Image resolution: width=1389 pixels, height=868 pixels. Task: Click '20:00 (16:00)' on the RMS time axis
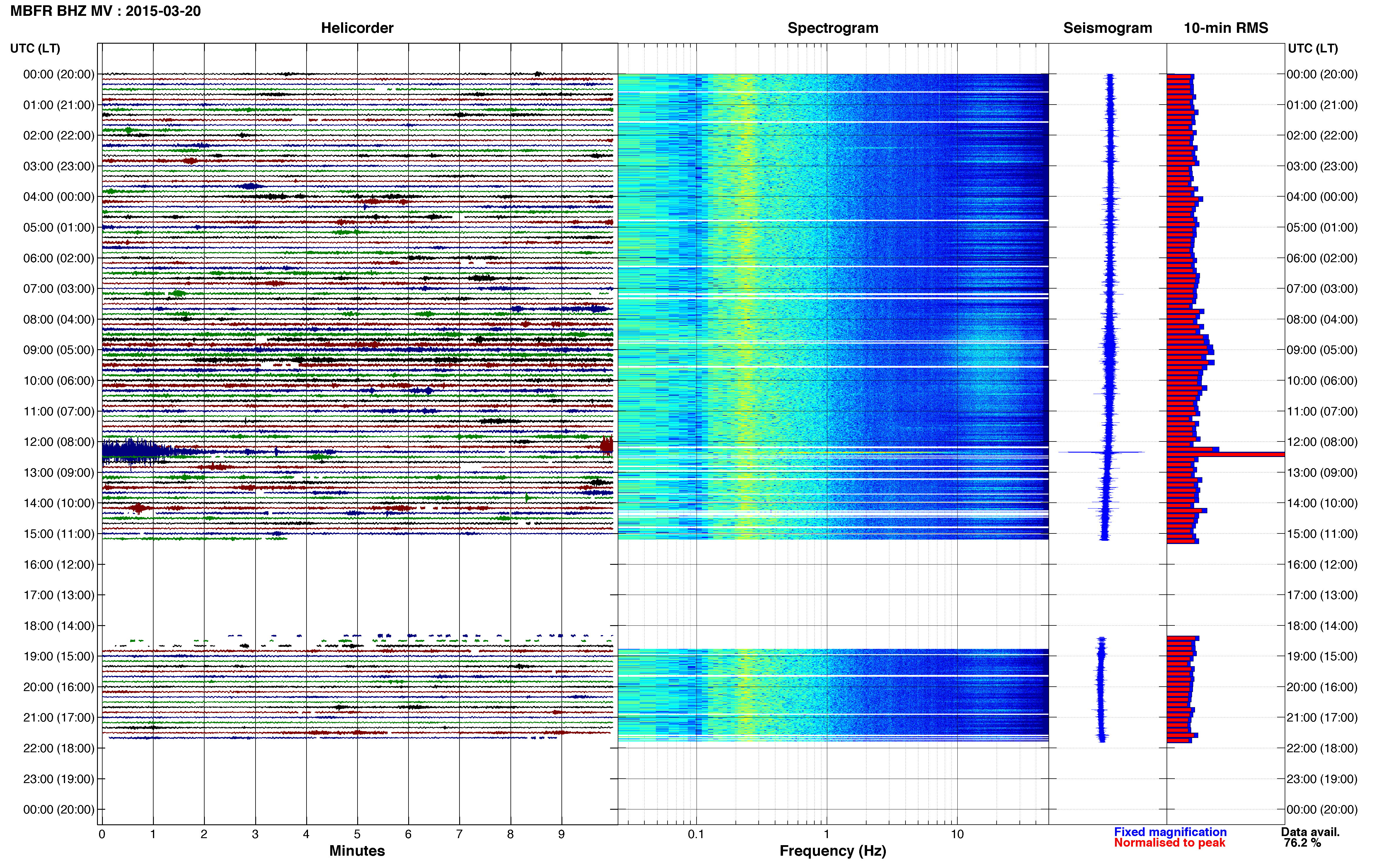pyautogui.click(x=1322, y=687)
